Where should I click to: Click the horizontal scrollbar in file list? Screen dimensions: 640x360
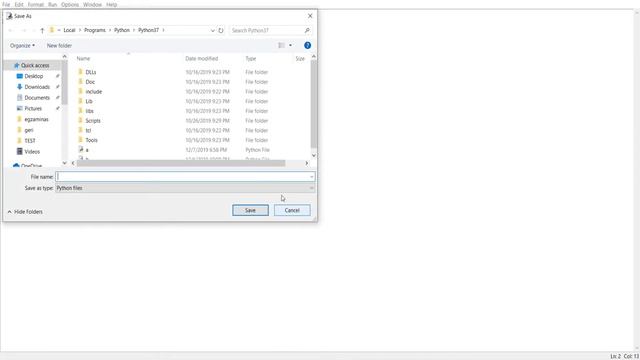point(181,163)
